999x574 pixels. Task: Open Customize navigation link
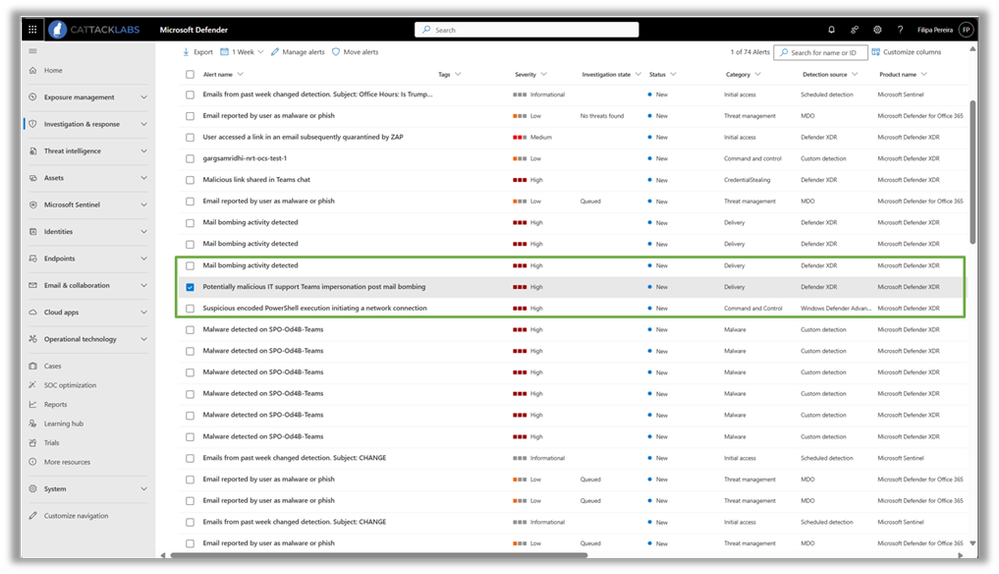point(76,515)
